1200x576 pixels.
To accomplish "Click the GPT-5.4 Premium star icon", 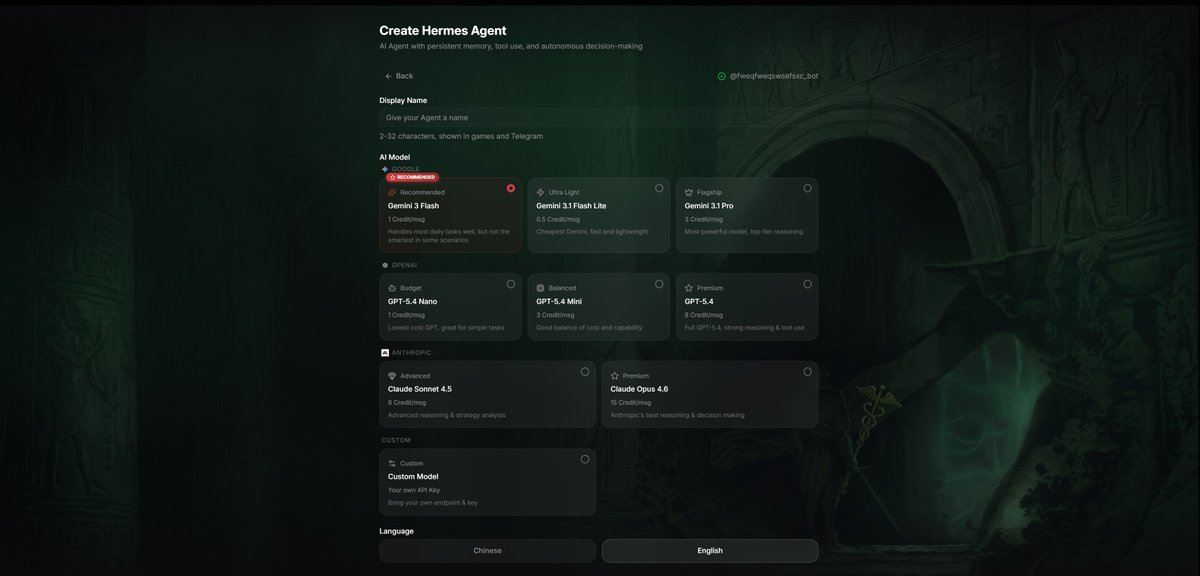I will [689, 288].
